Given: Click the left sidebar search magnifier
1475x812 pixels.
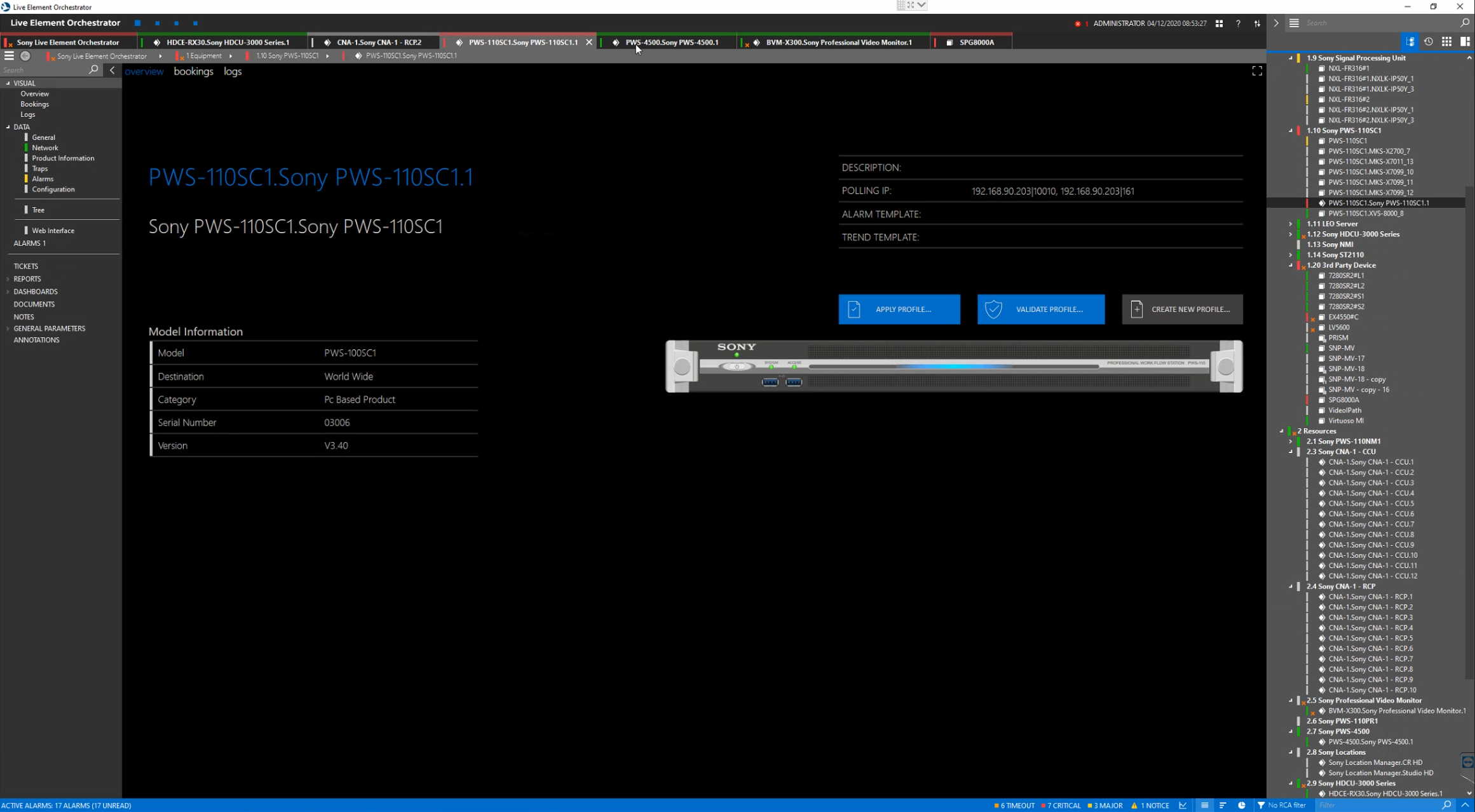Looking at the screenshot, I should tap(93, 70).
